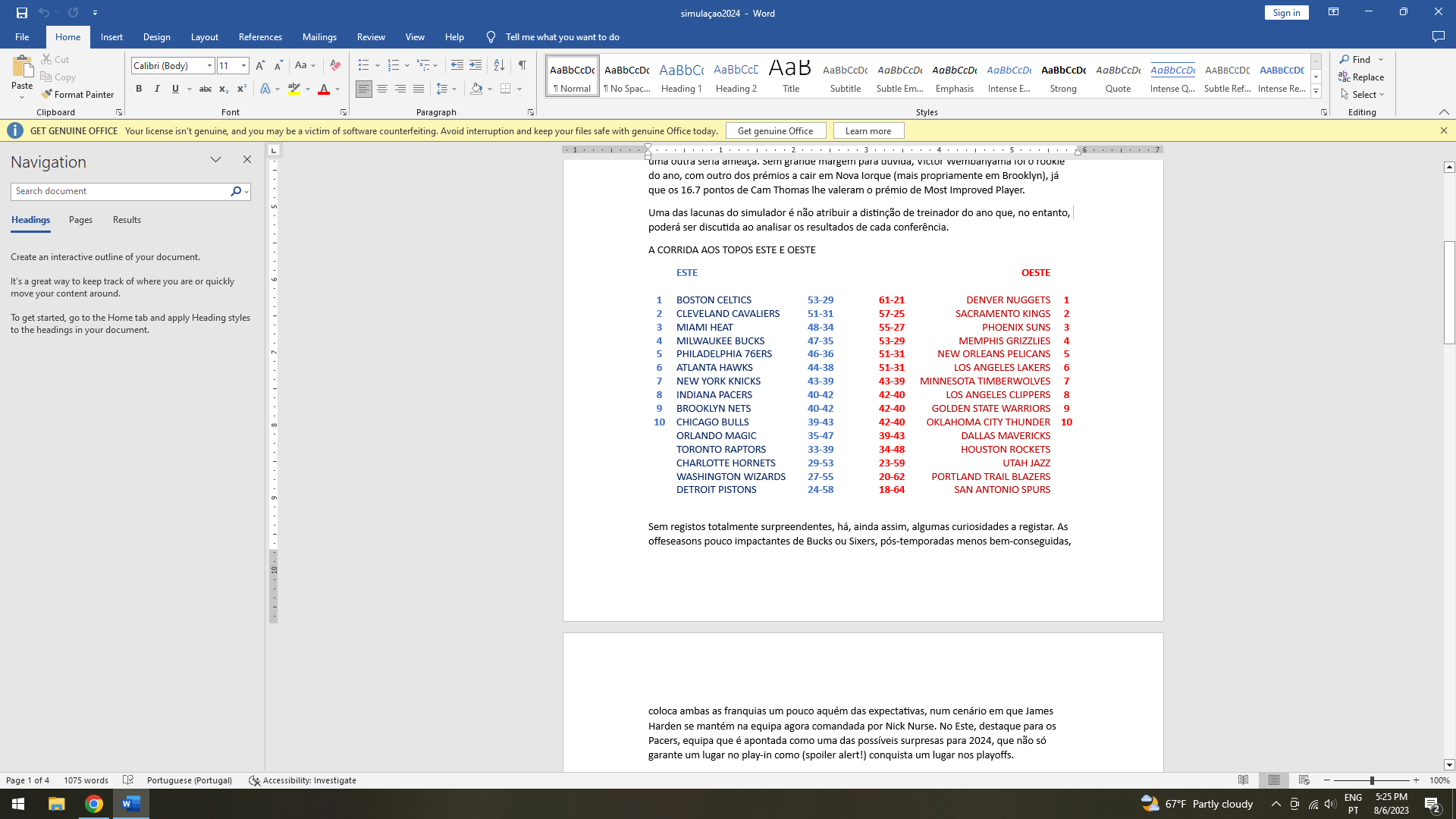Undo the last action
This screenshot has height=819, width=1456.
click(44, 13)
